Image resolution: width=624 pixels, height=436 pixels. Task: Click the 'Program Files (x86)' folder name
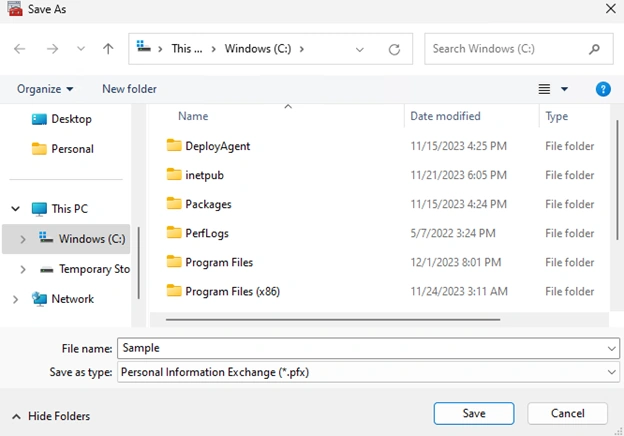(x=232, y=291)
